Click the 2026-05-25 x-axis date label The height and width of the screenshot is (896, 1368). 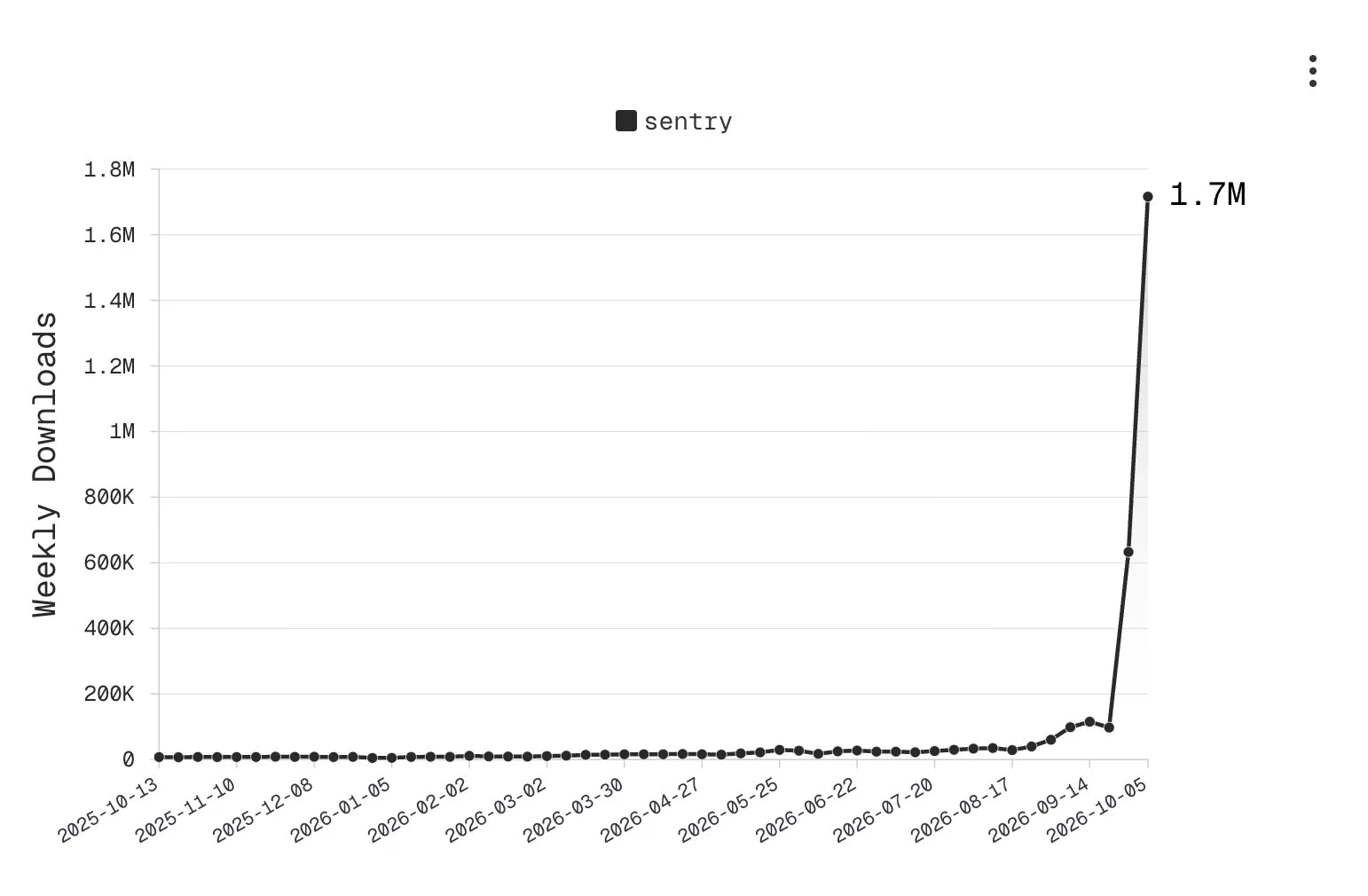coord(728,809)
